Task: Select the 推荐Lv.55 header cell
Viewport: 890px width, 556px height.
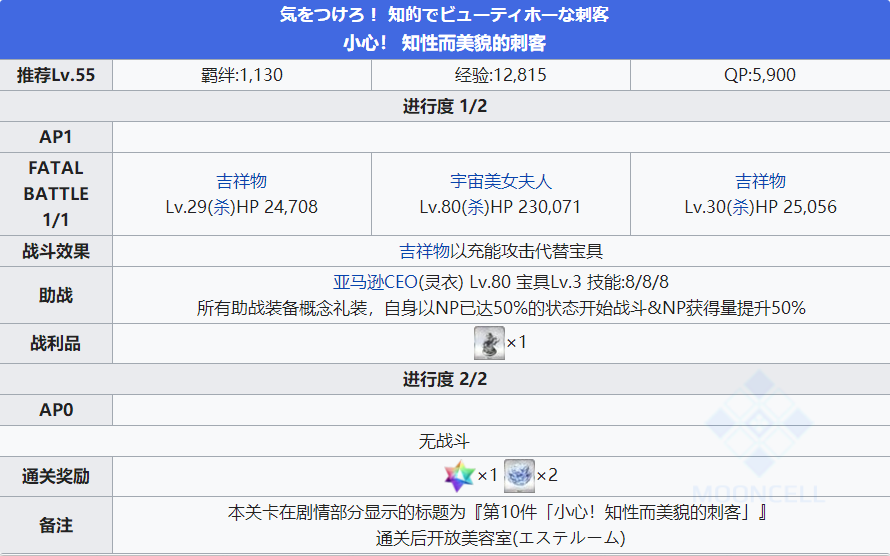Action: [56, 75]
